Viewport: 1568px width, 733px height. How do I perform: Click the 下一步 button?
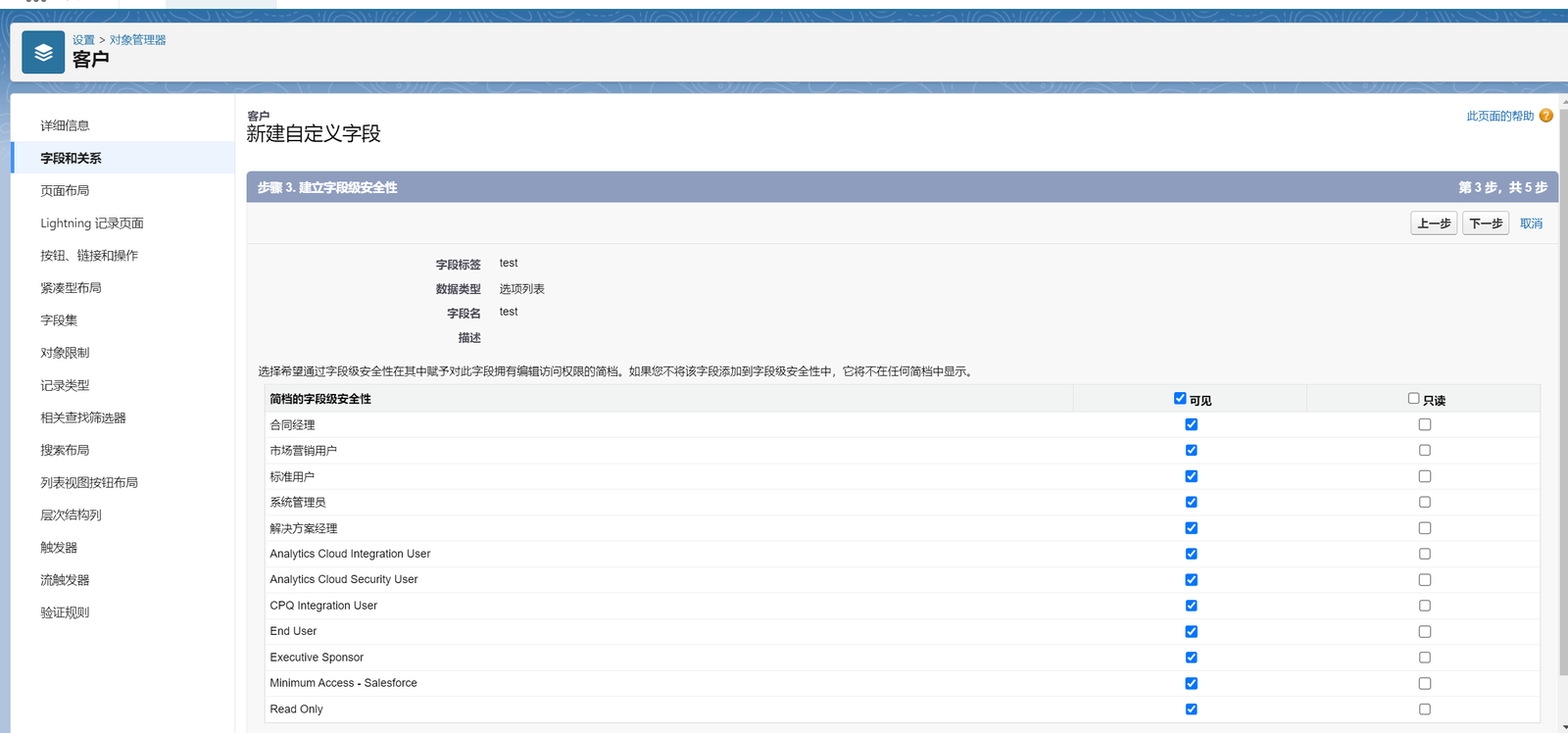pyautogui.click(x=1485, y=223)
